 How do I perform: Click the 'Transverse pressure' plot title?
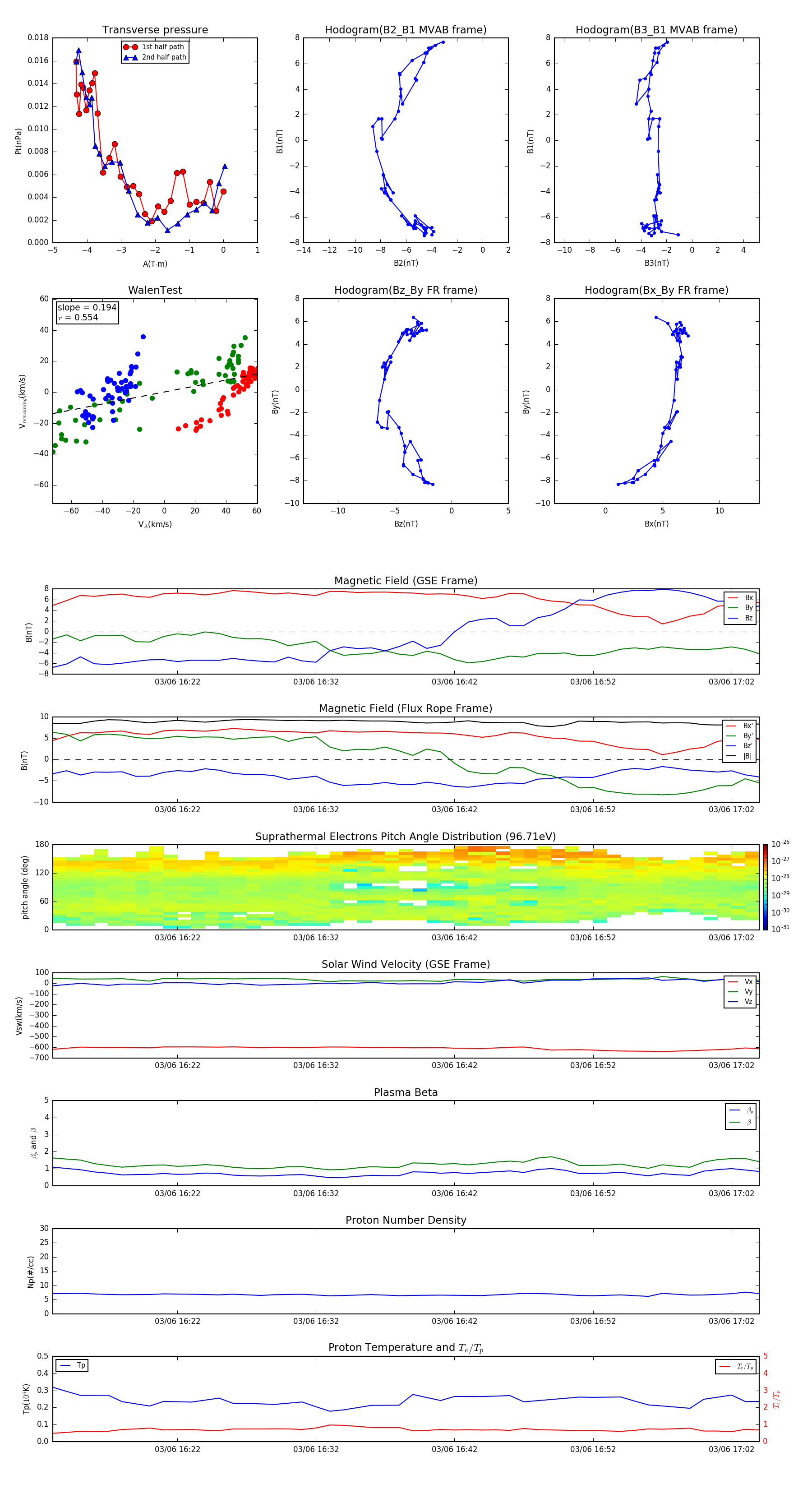(x=155, y=30)
